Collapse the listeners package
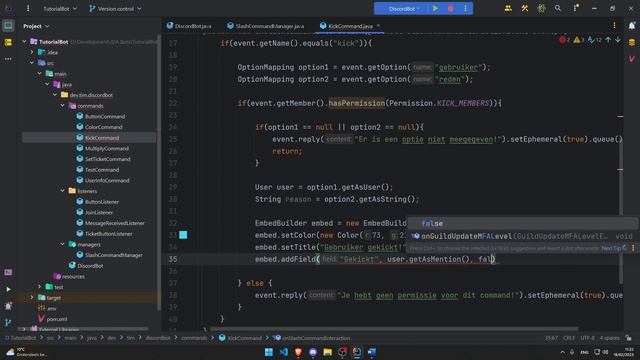The image size is (640, 360). pos(62,191)
